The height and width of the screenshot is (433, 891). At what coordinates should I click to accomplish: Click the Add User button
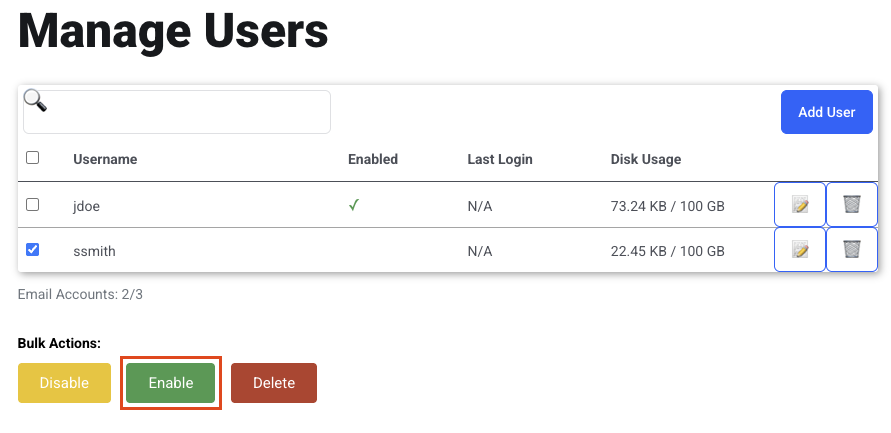[826, 112]
